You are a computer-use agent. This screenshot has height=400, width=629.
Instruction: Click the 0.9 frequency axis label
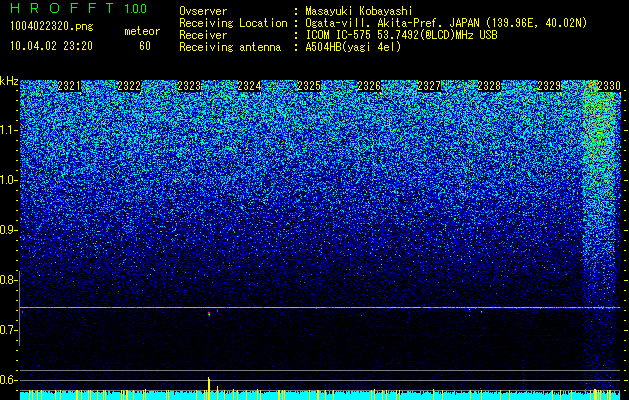click(x=9, y=230)
